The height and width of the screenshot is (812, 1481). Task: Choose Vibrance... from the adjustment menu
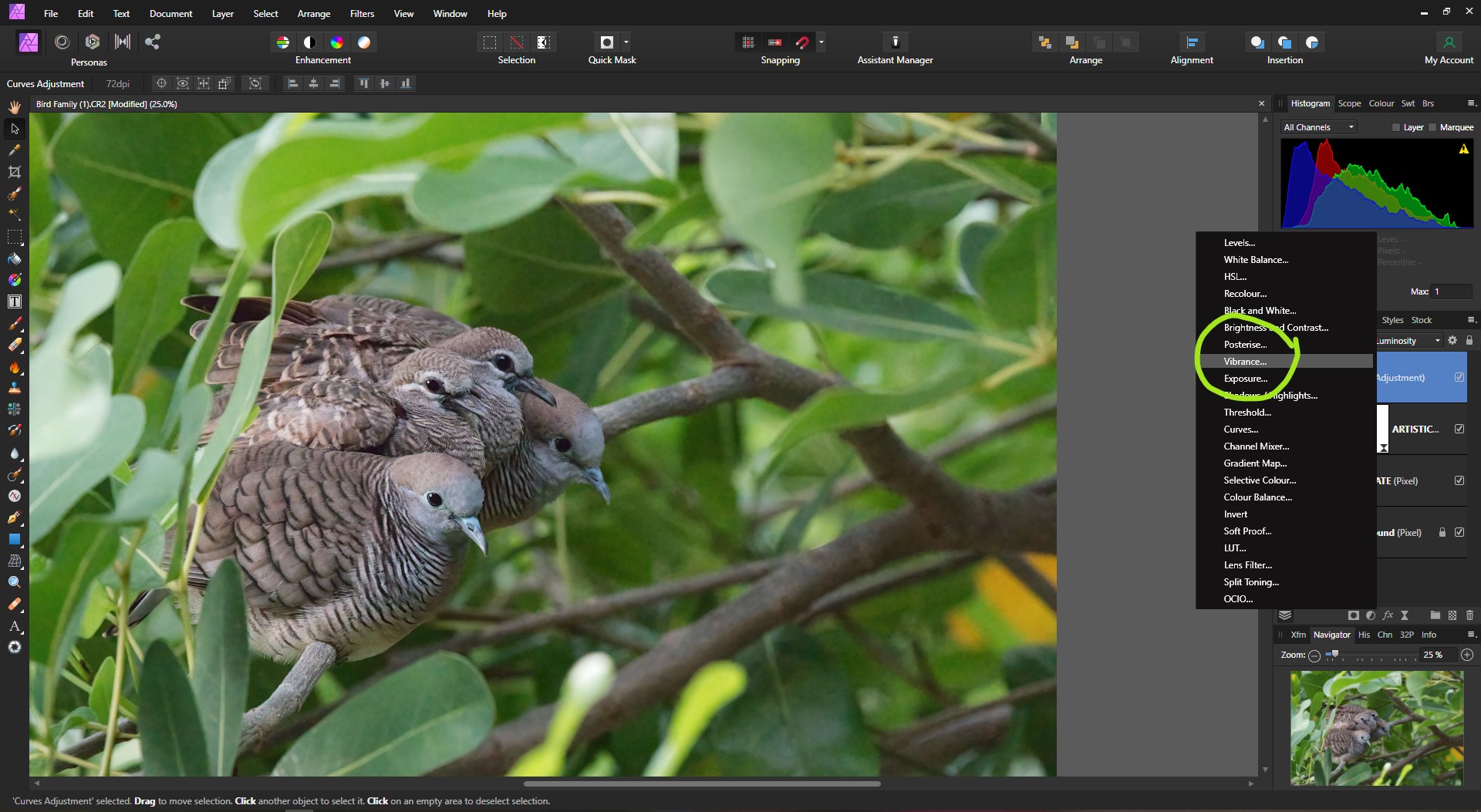click(1245, 362)
